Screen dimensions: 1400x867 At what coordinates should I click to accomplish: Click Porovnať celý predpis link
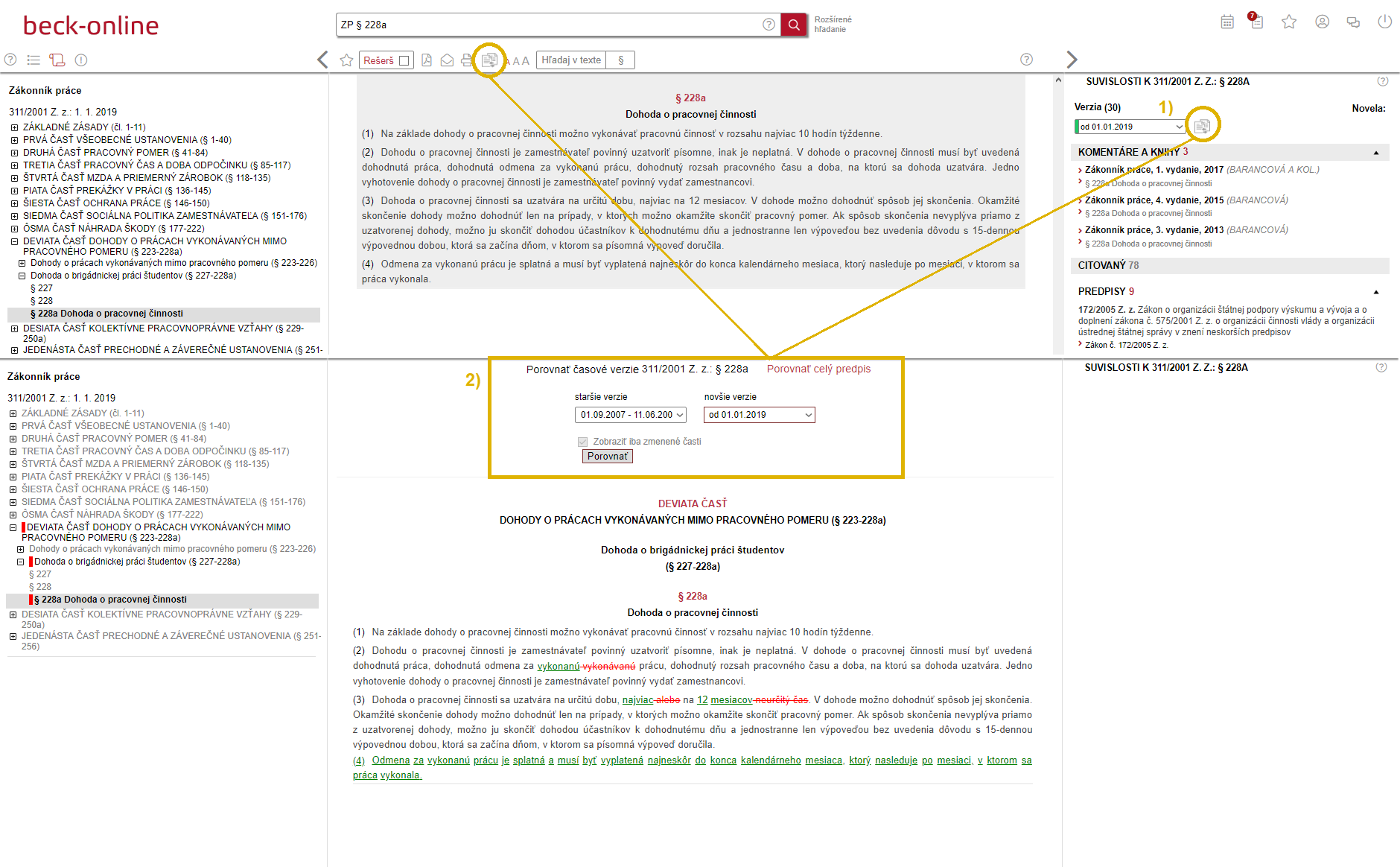(818, 369)
